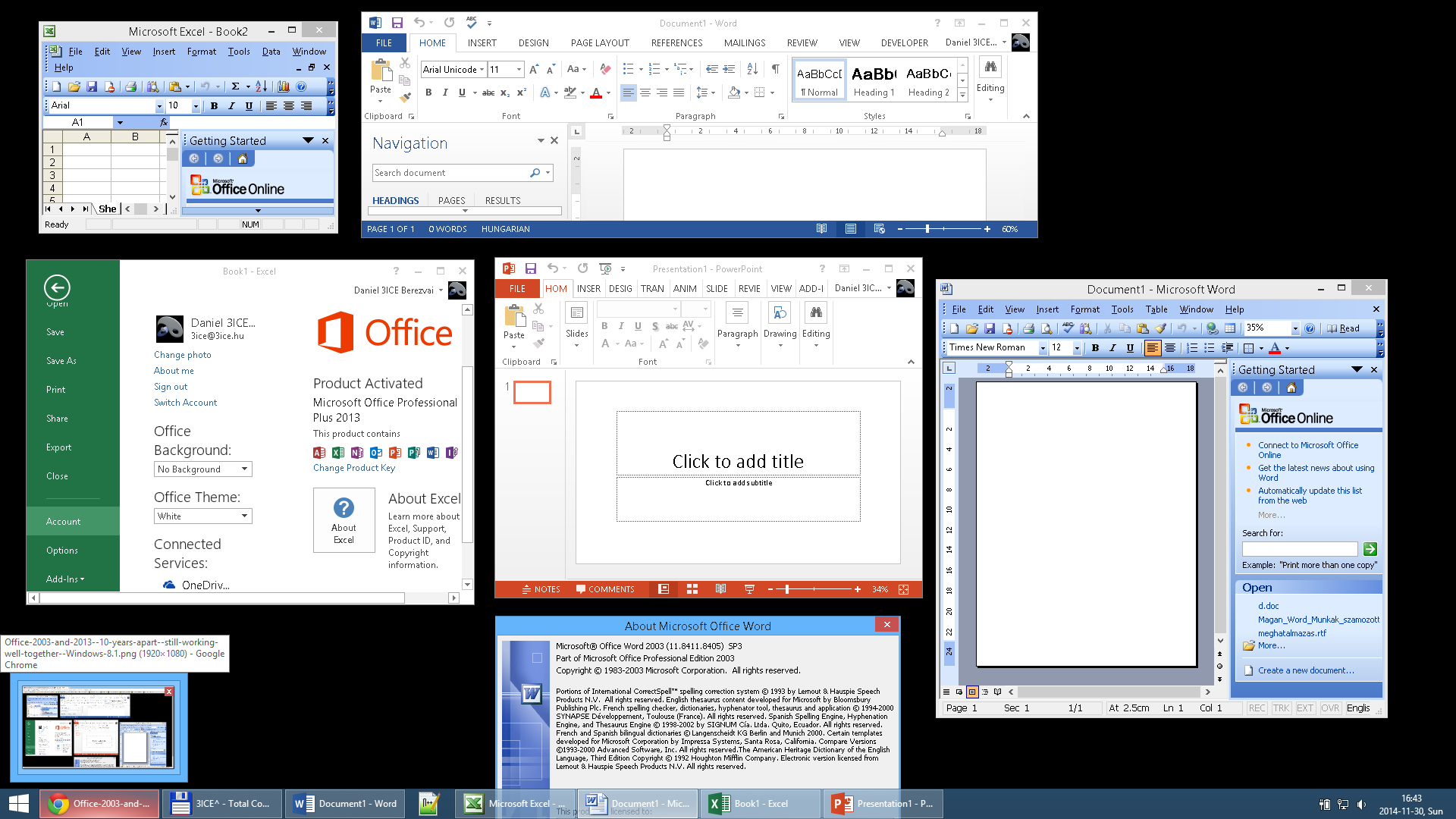The width and height of the screenshot is (1456, 819).
Task: Open Editing dropdown in Word 2013 ribbon
Action: [990, 80]
